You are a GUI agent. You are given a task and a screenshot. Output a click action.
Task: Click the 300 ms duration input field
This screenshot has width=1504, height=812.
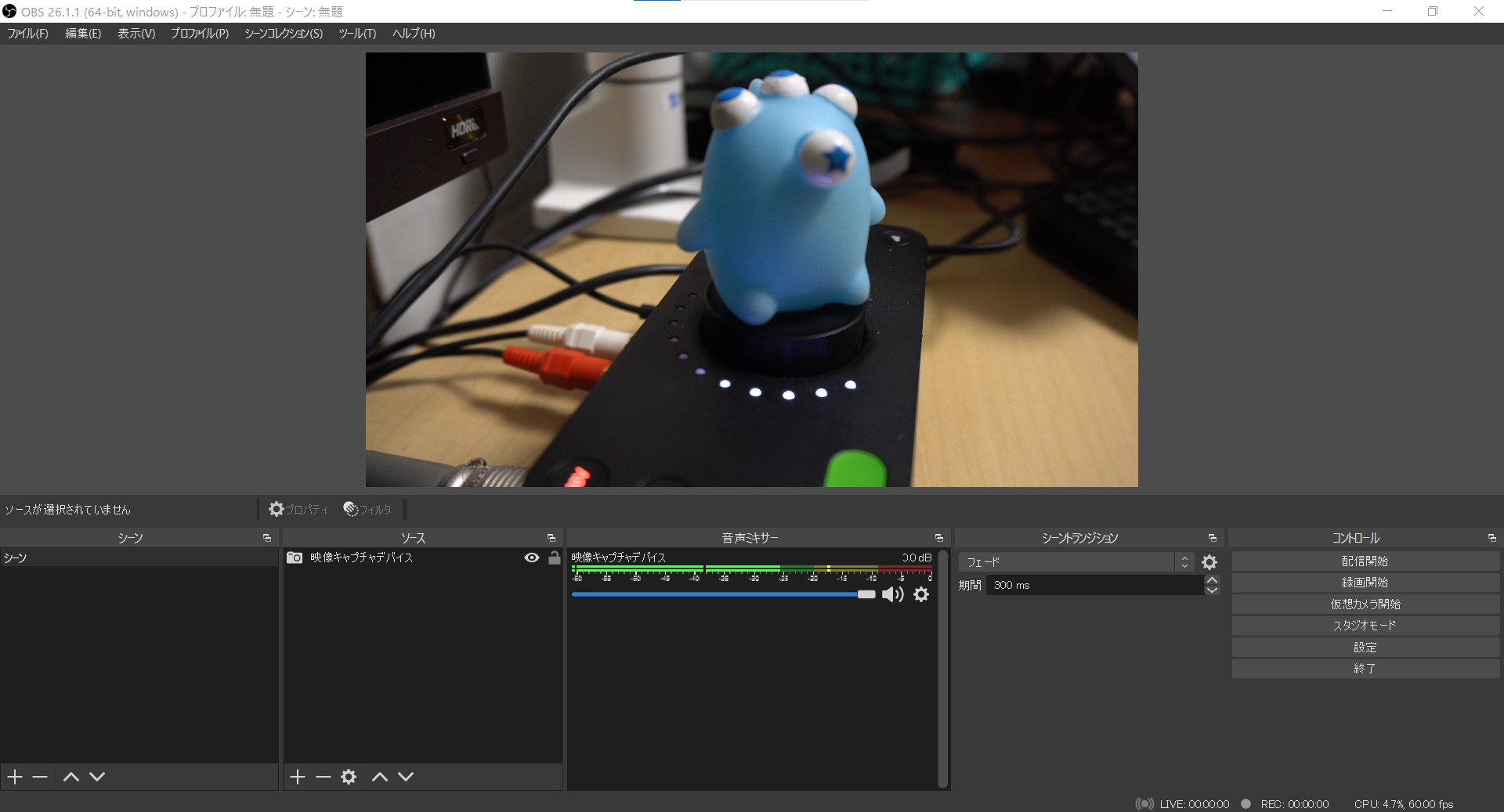[1097, 585]
